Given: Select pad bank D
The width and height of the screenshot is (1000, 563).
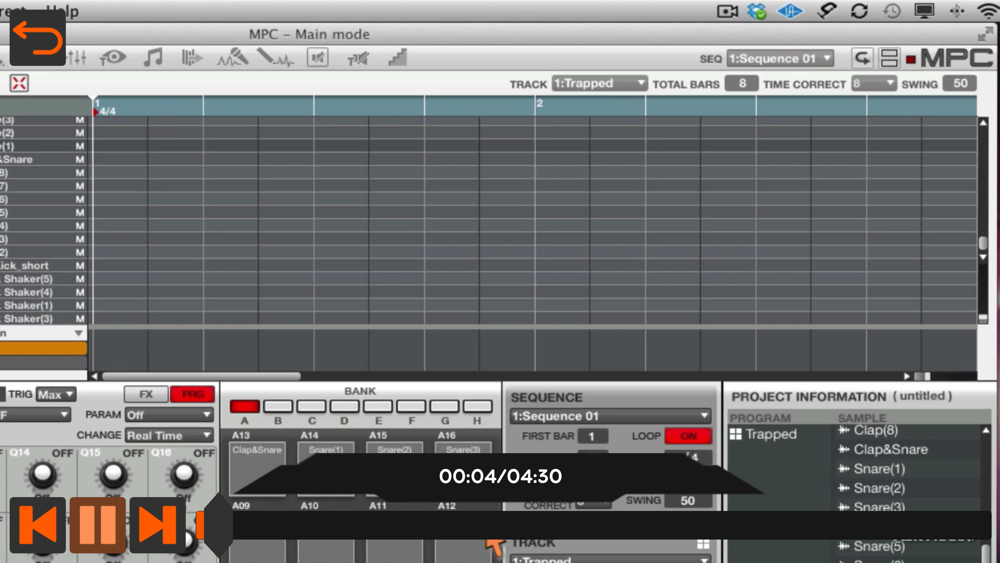Looking at the screenshot, I should click(x=344, y=406).
